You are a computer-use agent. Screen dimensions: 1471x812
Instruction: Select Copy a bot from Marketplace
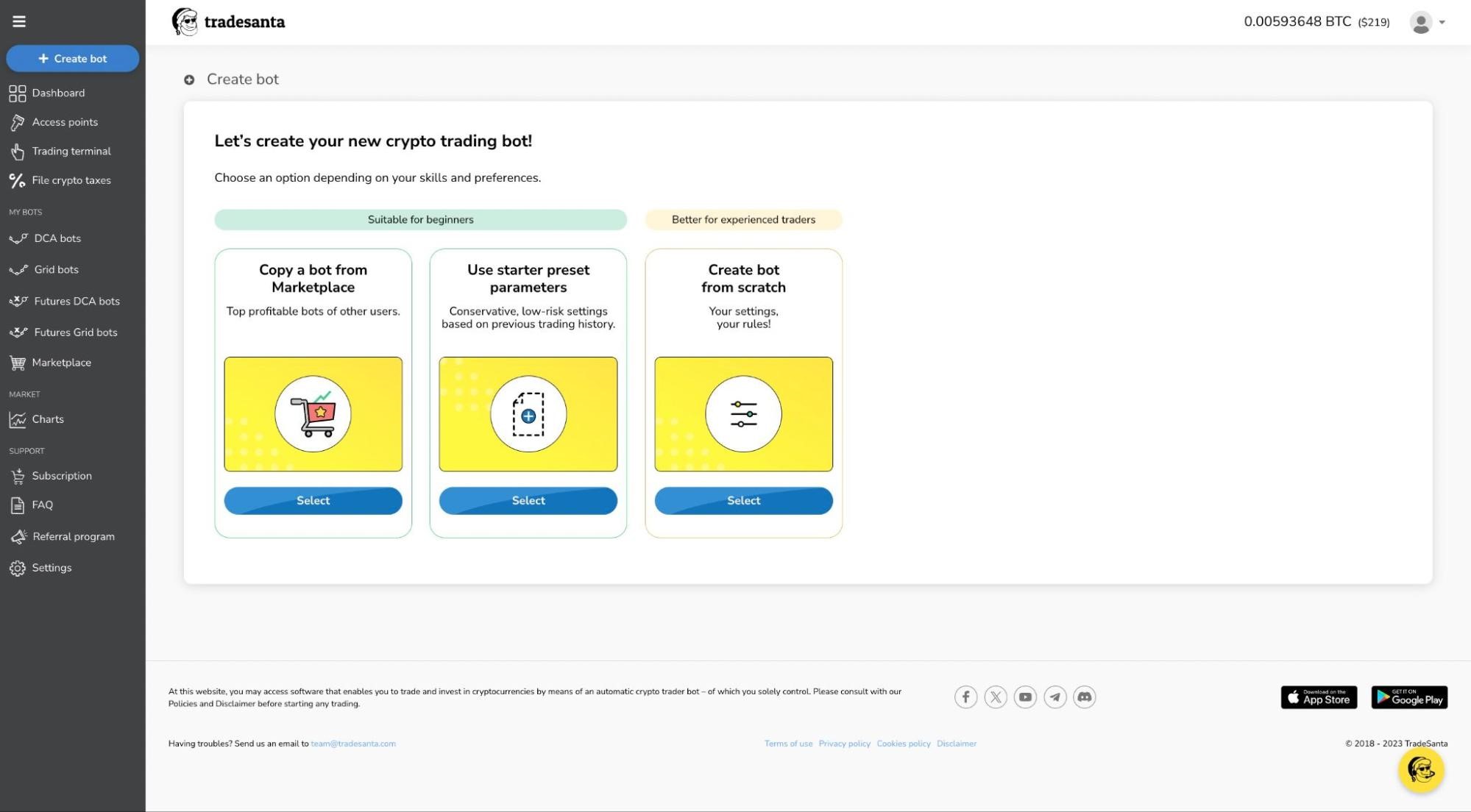coord(313,500)
